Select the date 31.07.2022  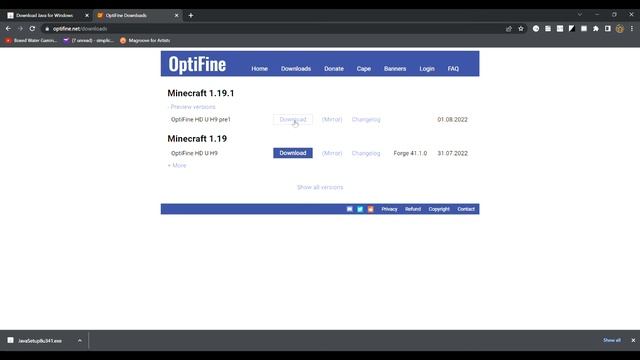(452, 153)
